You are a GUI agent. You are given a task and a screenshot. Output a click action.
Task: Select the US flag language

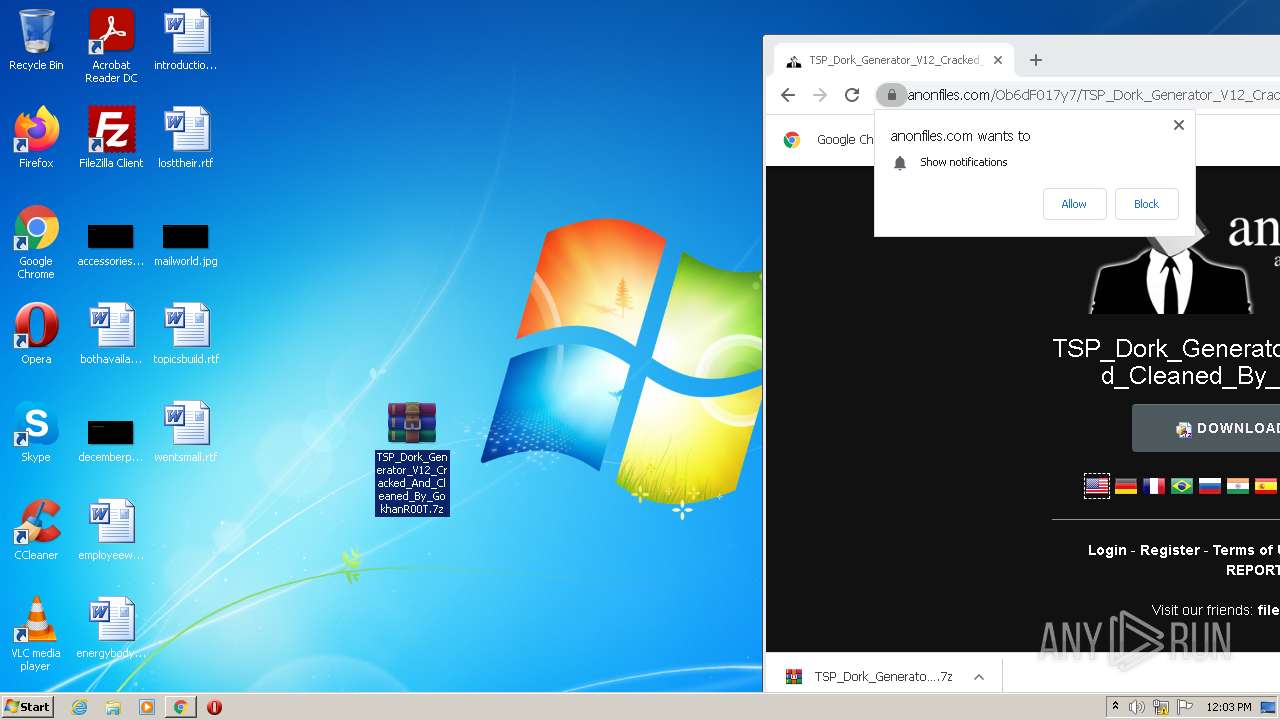1097,486
